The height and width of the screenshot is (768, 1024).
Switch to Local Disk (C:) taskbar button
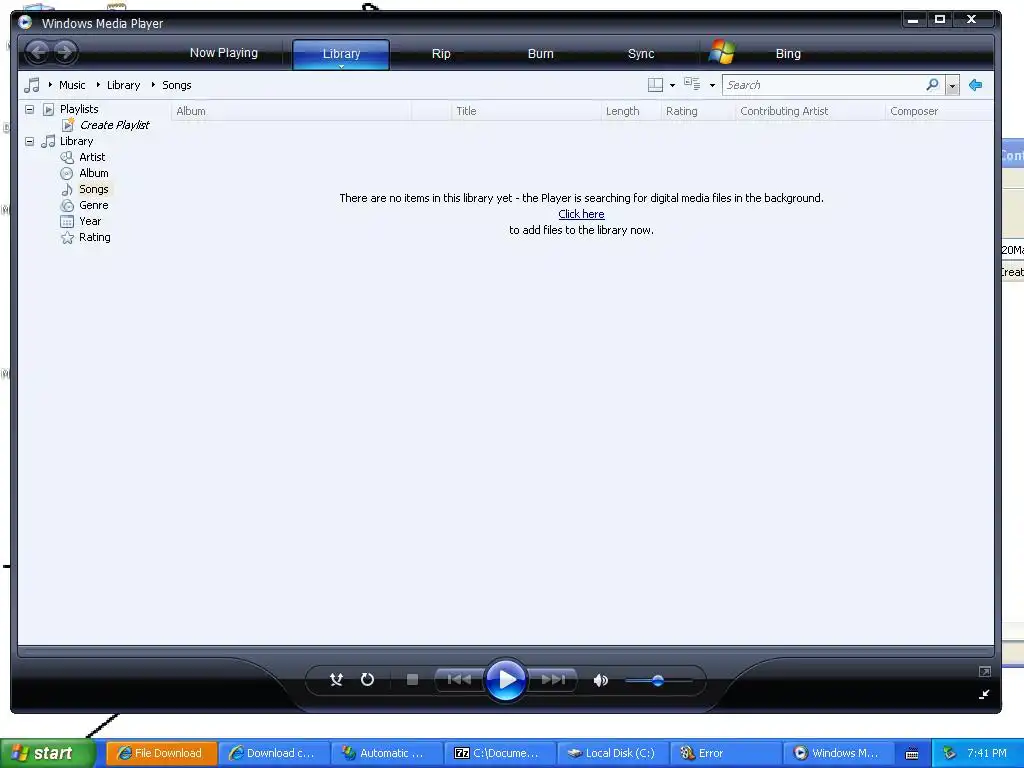(x=613, y=753)
